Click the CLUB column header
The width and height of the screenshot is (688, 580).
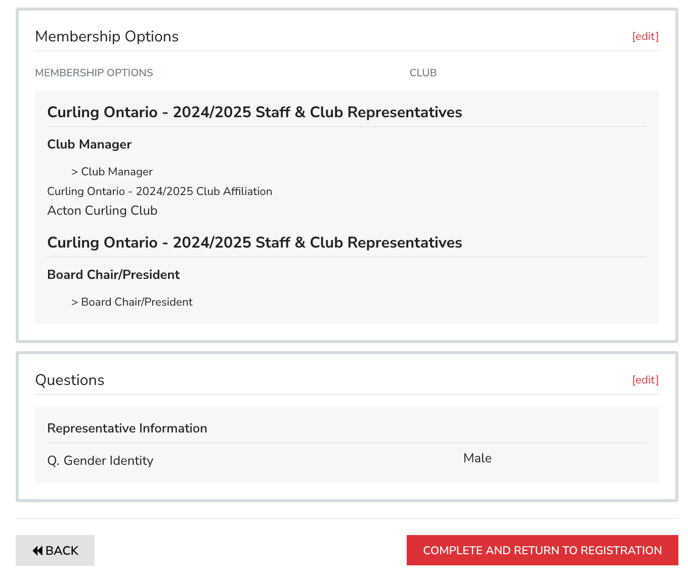422,73
